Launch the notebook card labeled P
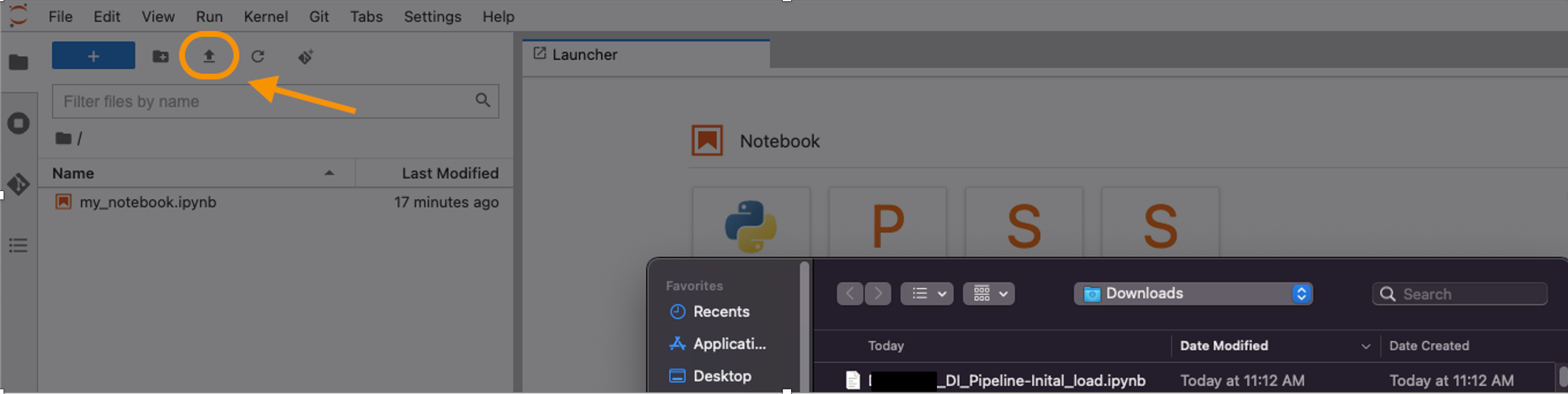Image resolution: width=1568 pixels, height=394 pixels. (x=887, y=223)
